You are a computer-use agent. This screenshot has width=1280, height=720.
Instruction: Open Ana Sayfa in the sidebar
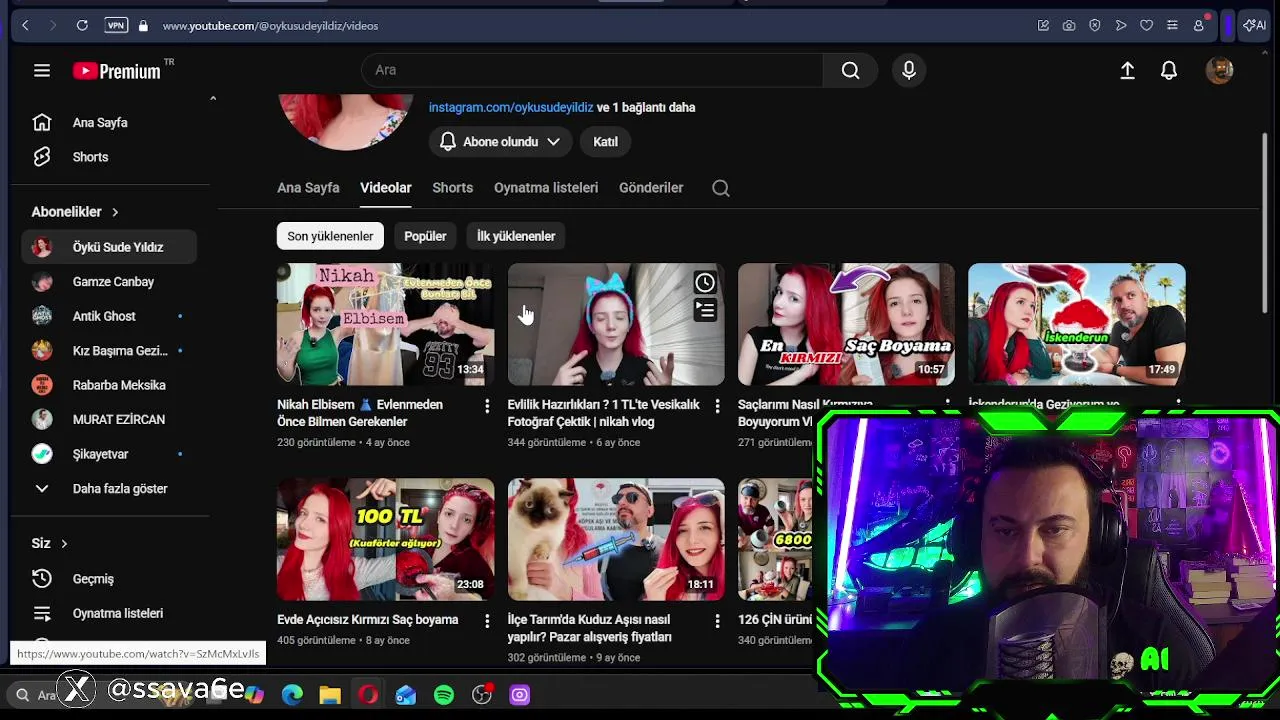110,123
